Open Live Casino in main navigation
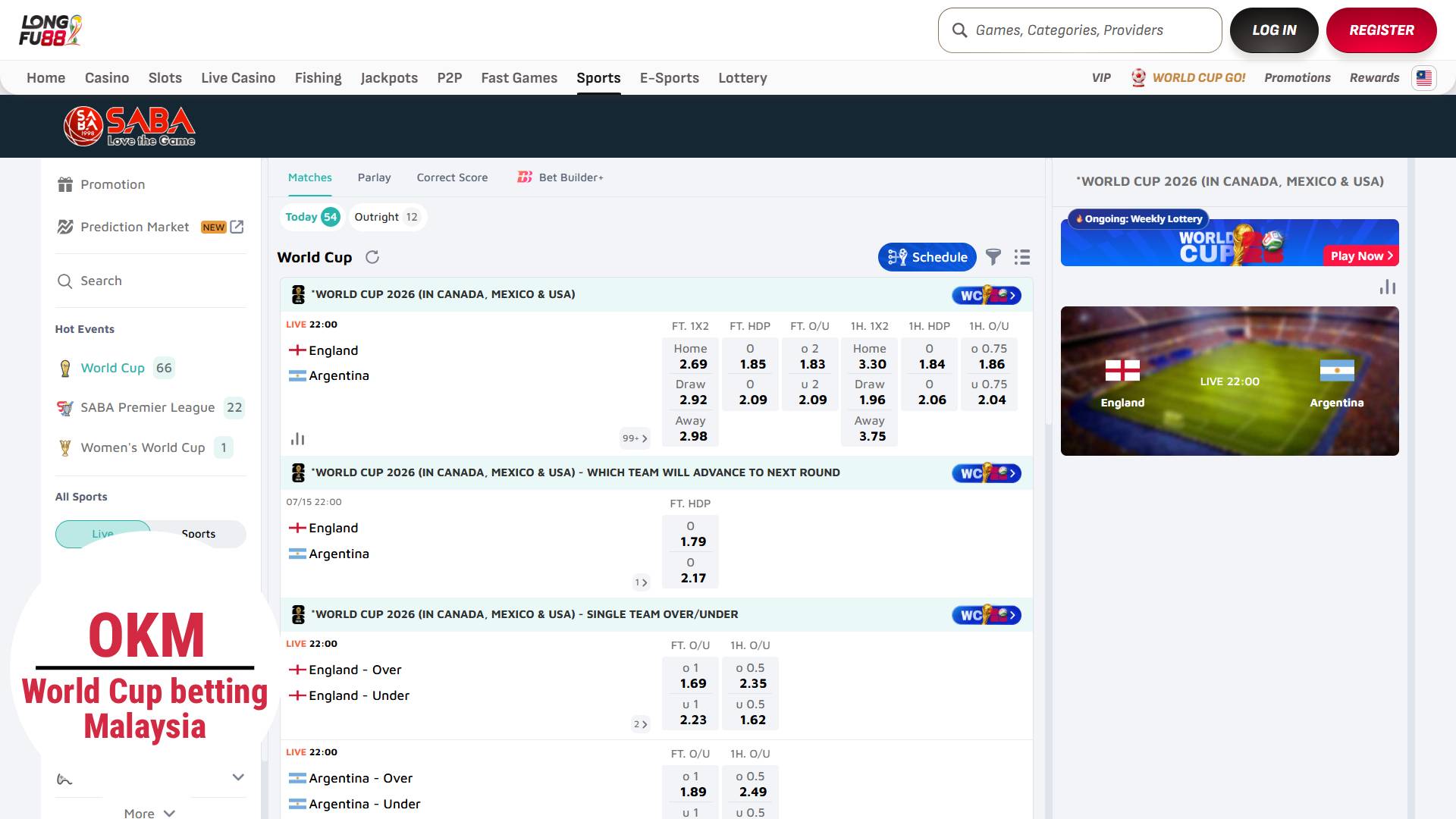This screenshot has height=819, width=1456. [x=238, y=77]
